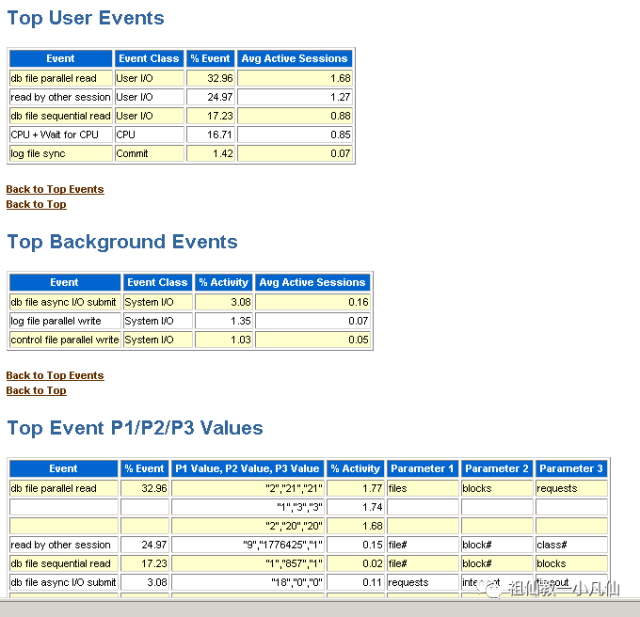Select the files Parameter 1 cell

tap(423, 488)
